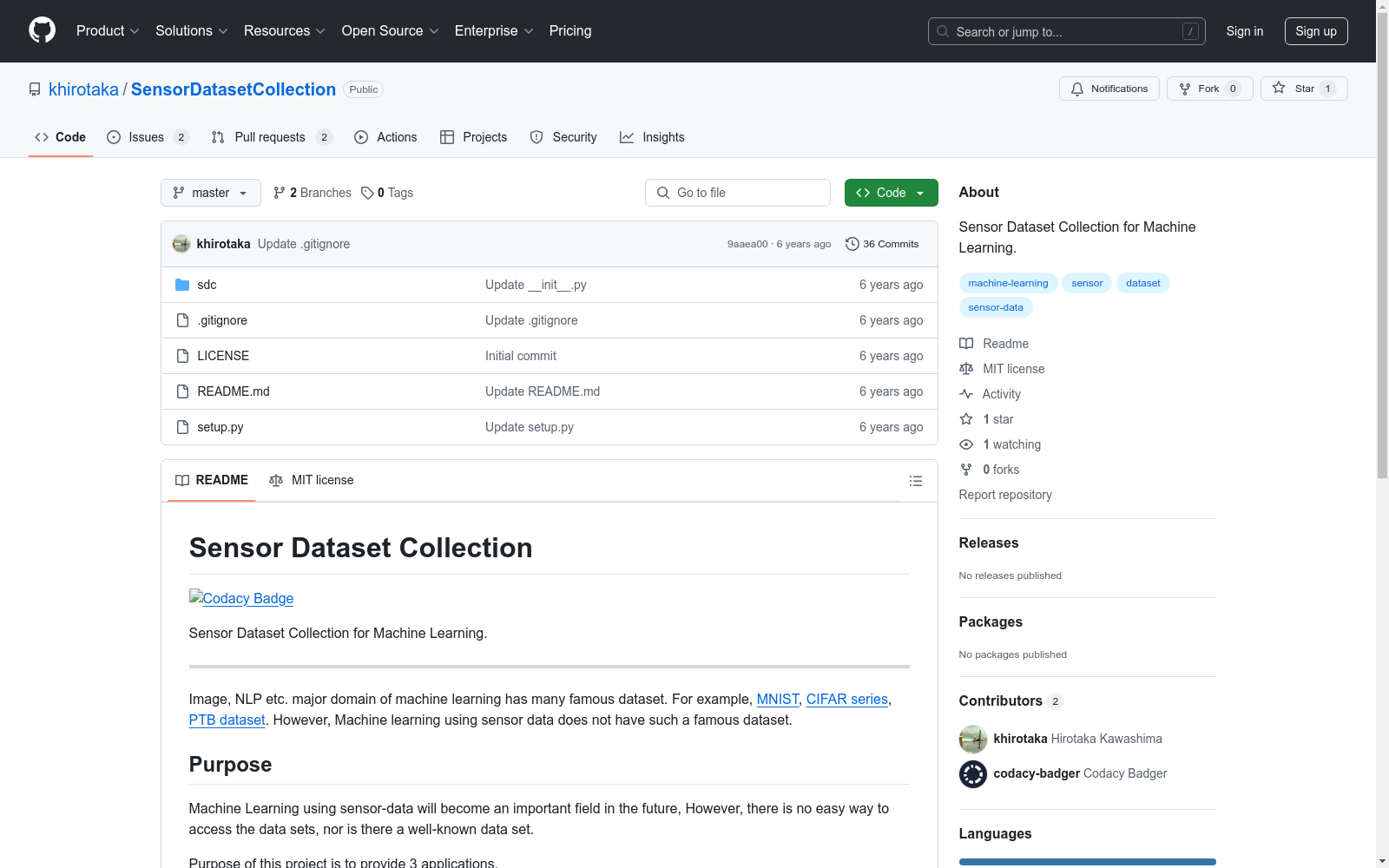This screenshot has width=1389, height=868.
Task: Select the README tab in file viewer
Action: [212, 480]
